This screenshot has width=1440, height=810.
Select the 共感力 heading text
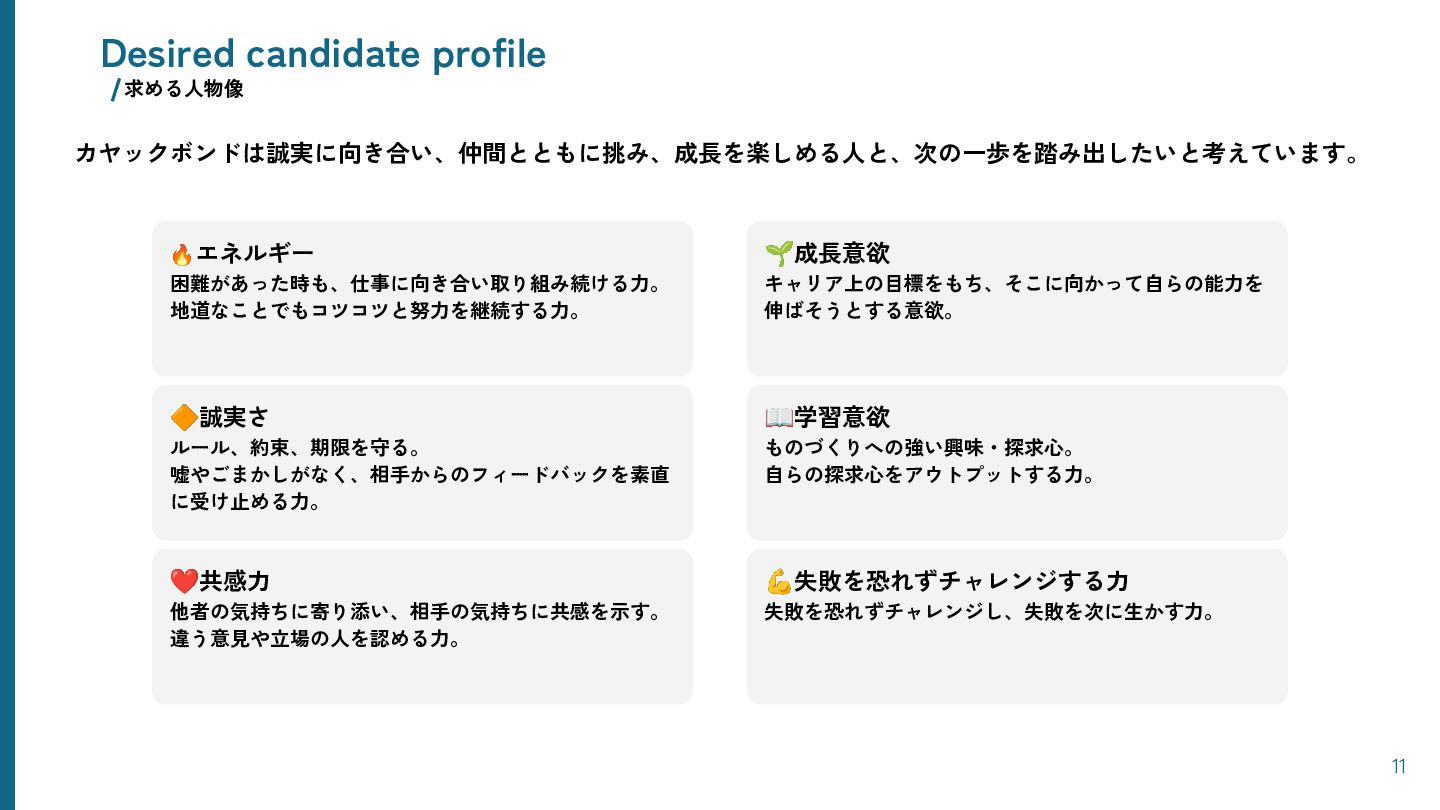[234, 581]
